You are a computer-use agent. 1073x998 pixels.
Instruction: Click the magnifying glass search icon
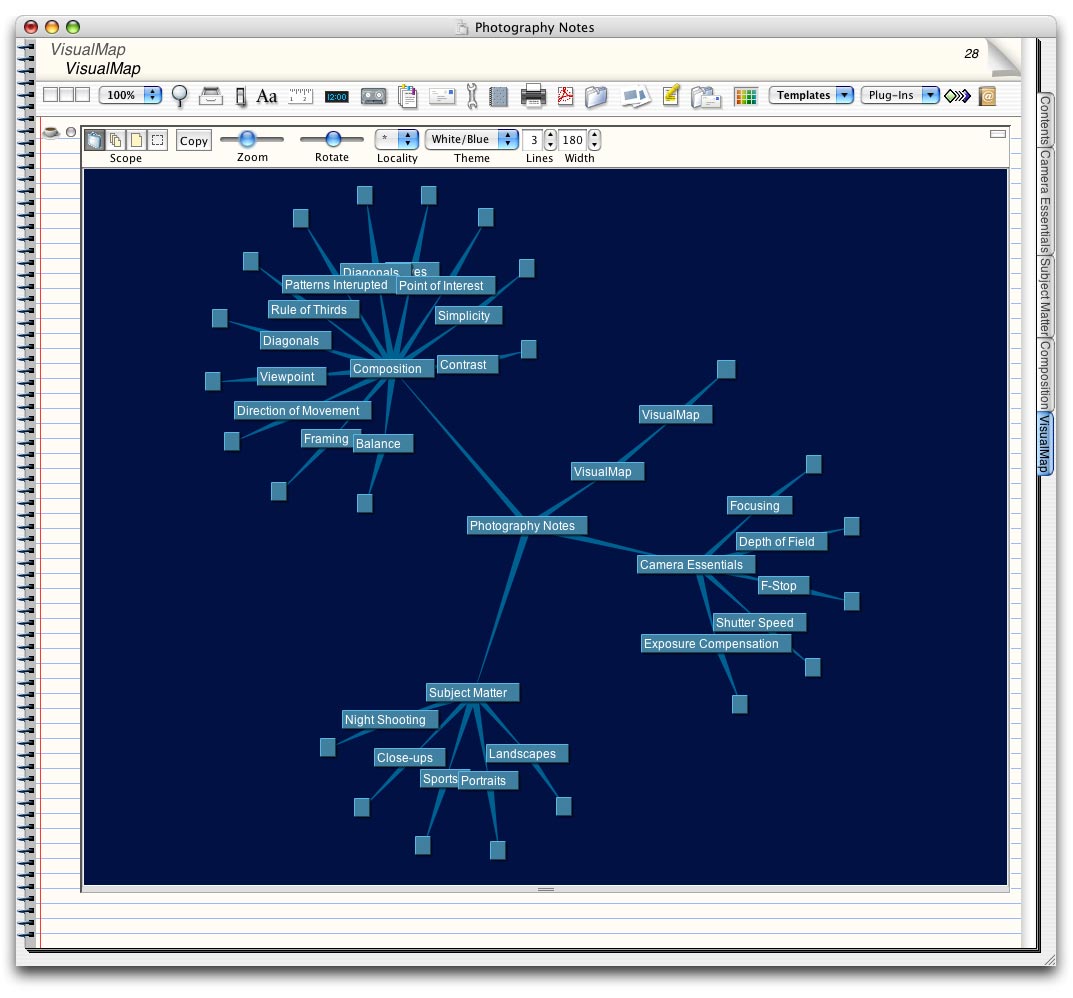pyautogui.click(x=179, y=96)
